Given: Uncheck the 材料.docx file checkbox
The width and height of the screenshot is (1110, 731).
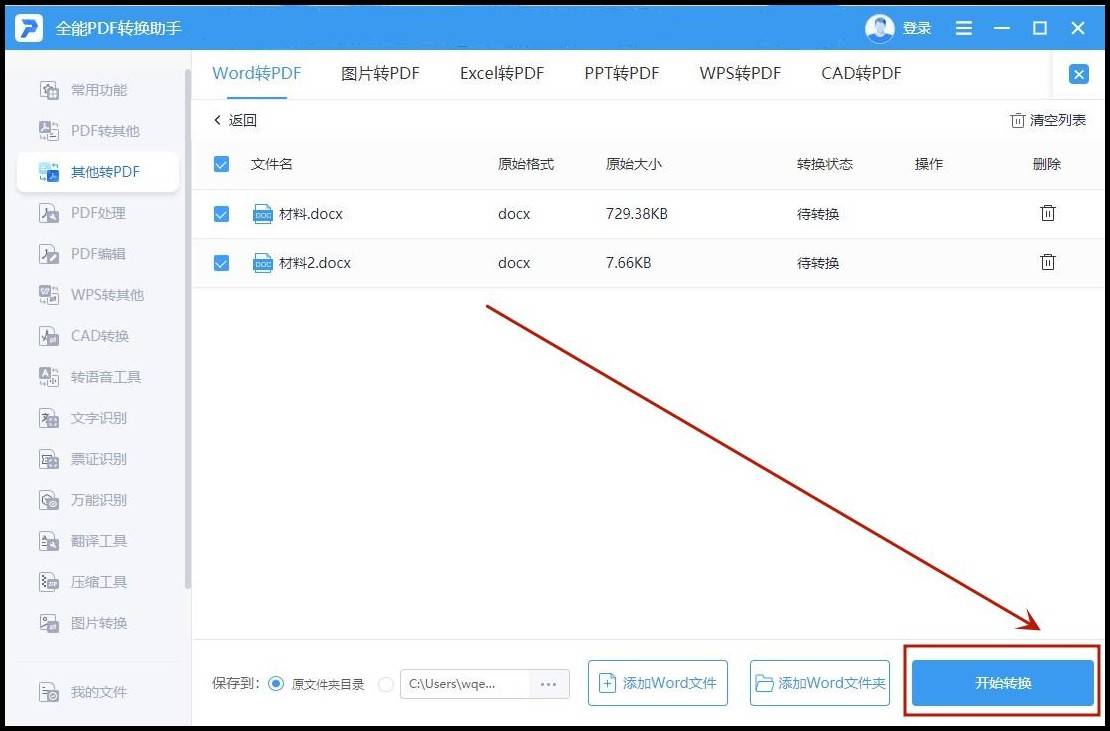Looking at the screenshot, I should pyautogui.click(x=222, y=214).
